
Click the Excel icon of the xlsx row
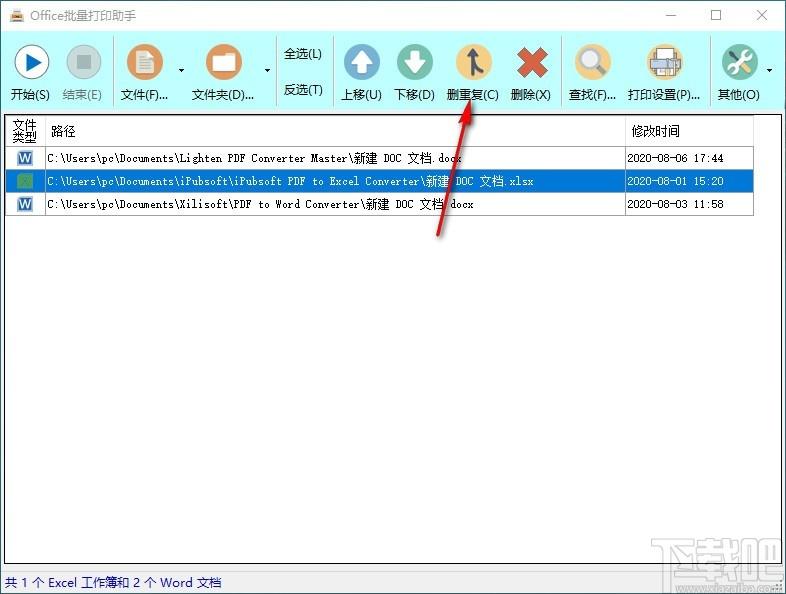(x=25, y=181)
